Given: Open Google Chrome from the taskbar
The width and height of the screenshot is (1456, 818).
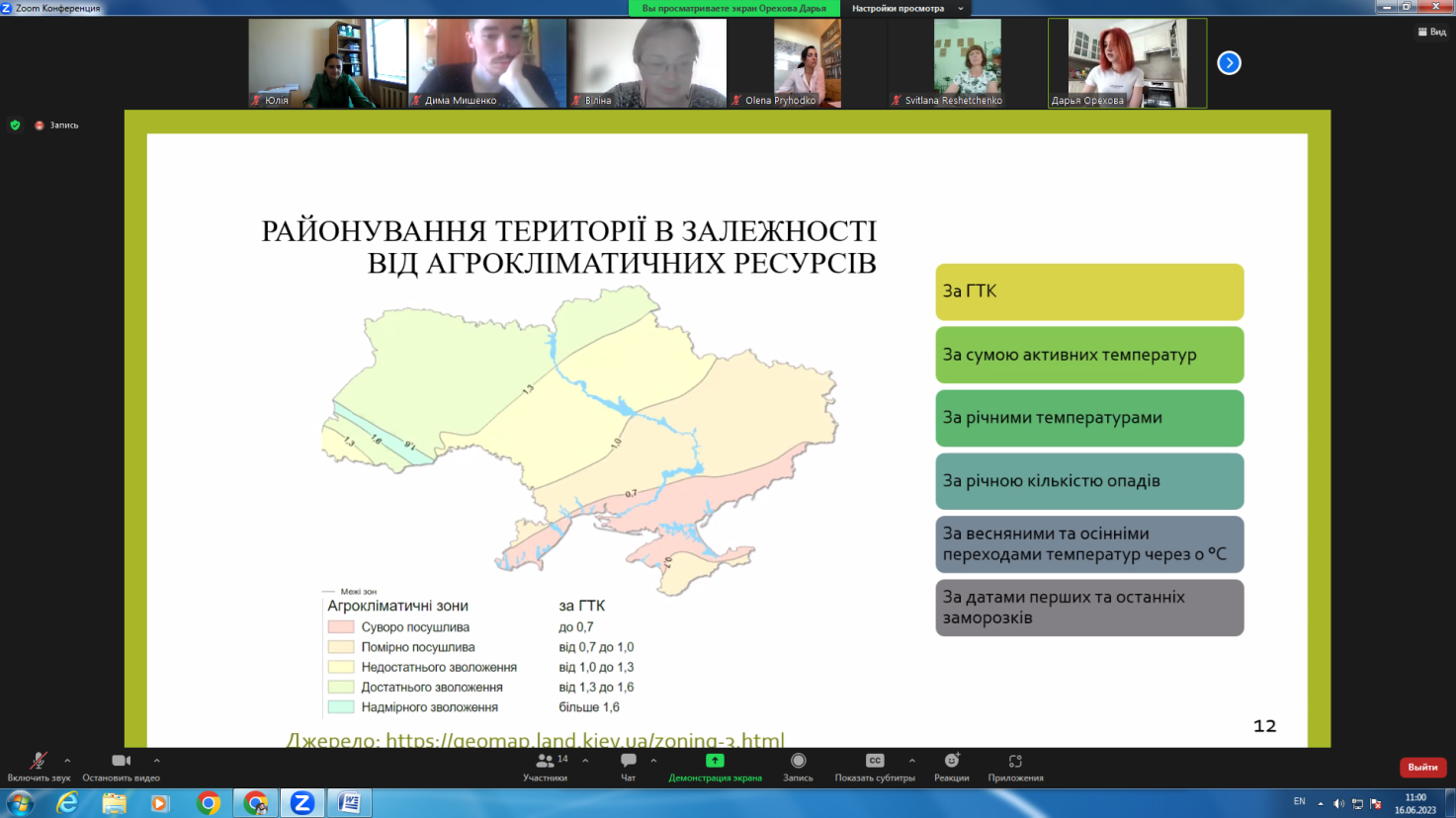Looking at the screenshot, I should click(x=209, y=803).
